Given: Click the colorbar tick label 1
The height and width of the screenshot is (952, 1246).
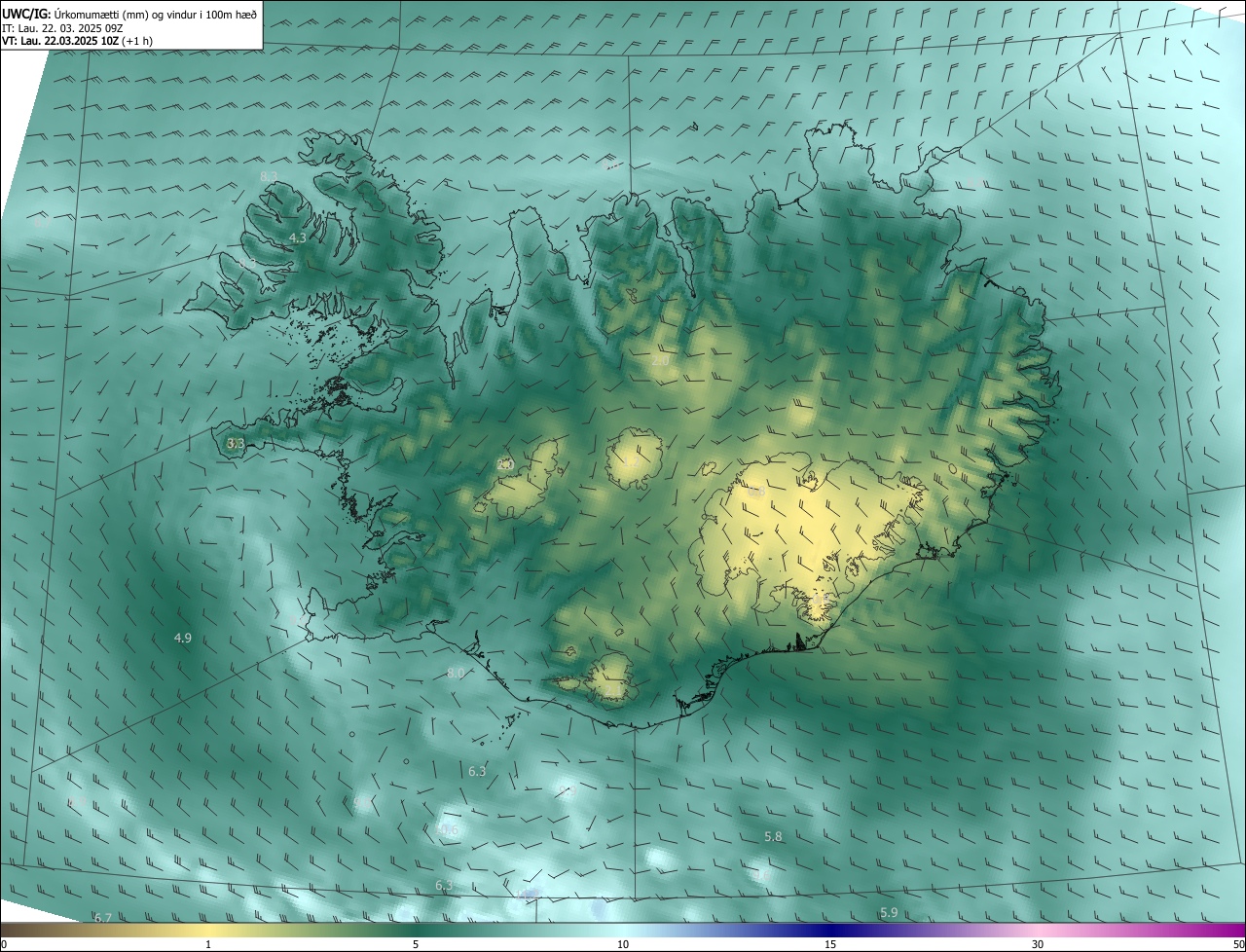Looking at the screenshot, I should tap(208, 944).
